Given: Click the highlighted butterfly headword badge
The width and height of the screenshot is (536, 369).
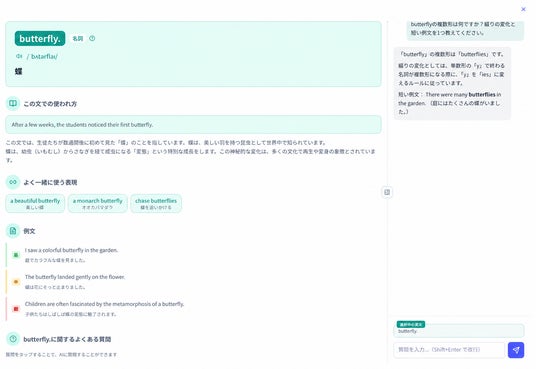Looking at the screenshot, I should click(x=40, y=38).
